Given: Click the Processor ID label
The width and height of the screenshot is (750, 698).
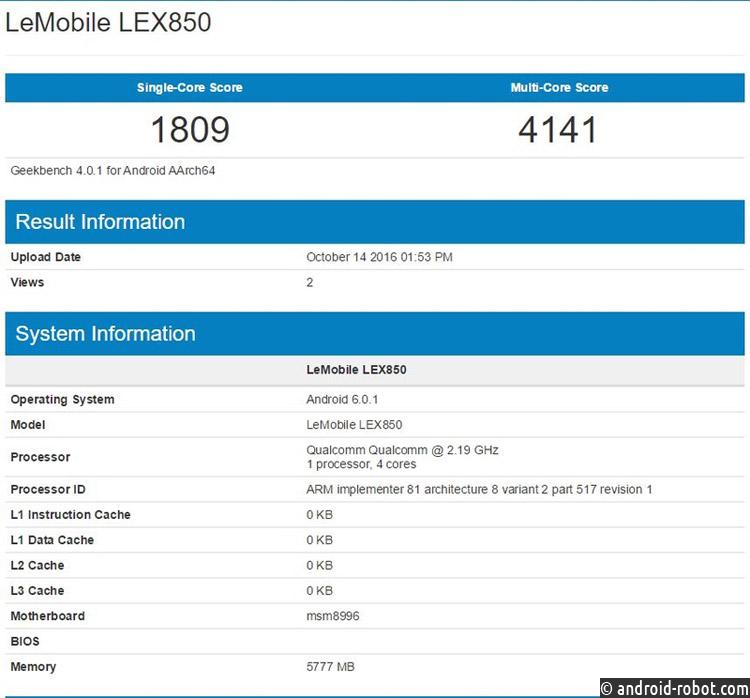Looking at the screenshot, I should 48,489.
